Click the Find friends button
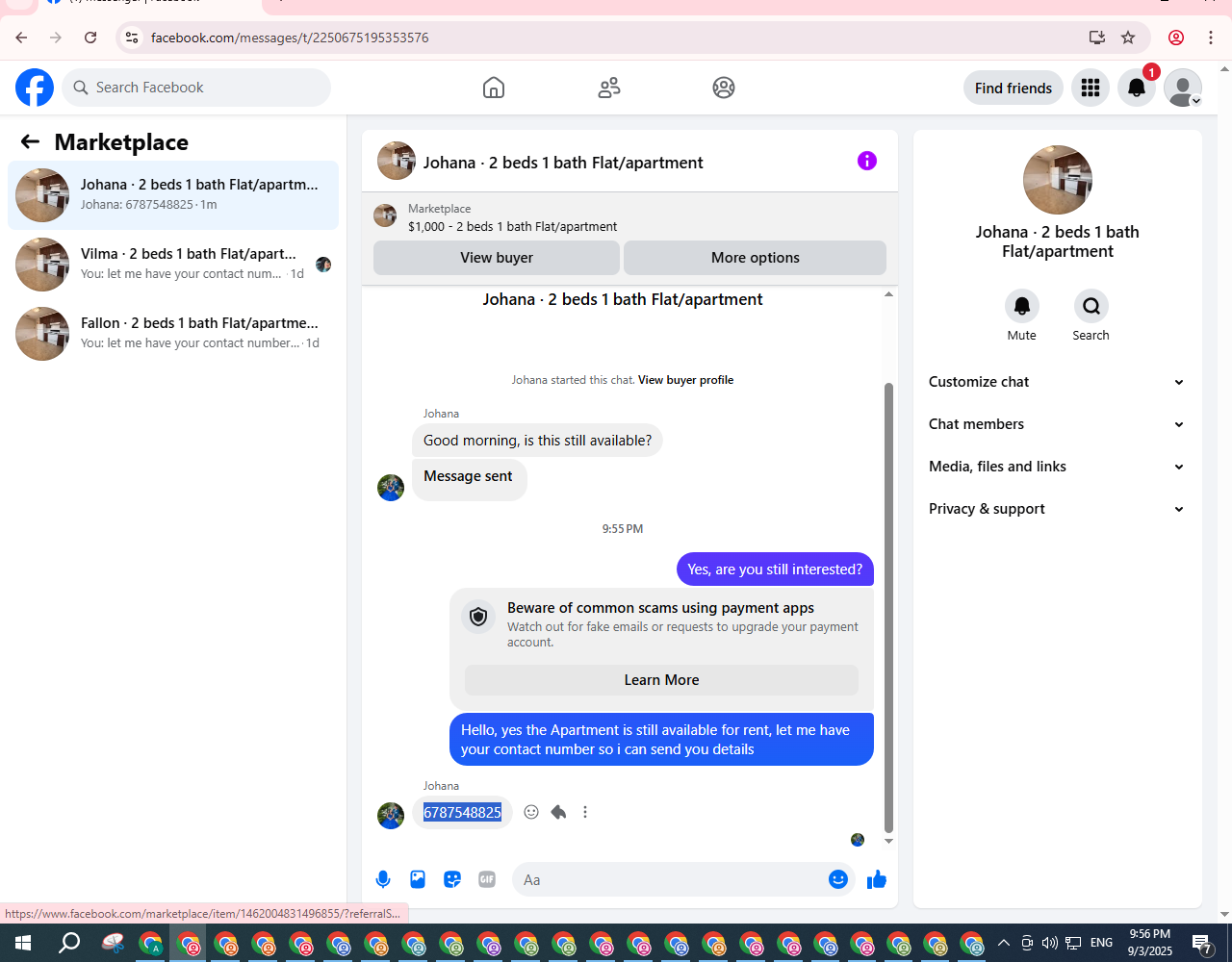The width and height of the screenshot is (1232, 962). click(1014, 88)
